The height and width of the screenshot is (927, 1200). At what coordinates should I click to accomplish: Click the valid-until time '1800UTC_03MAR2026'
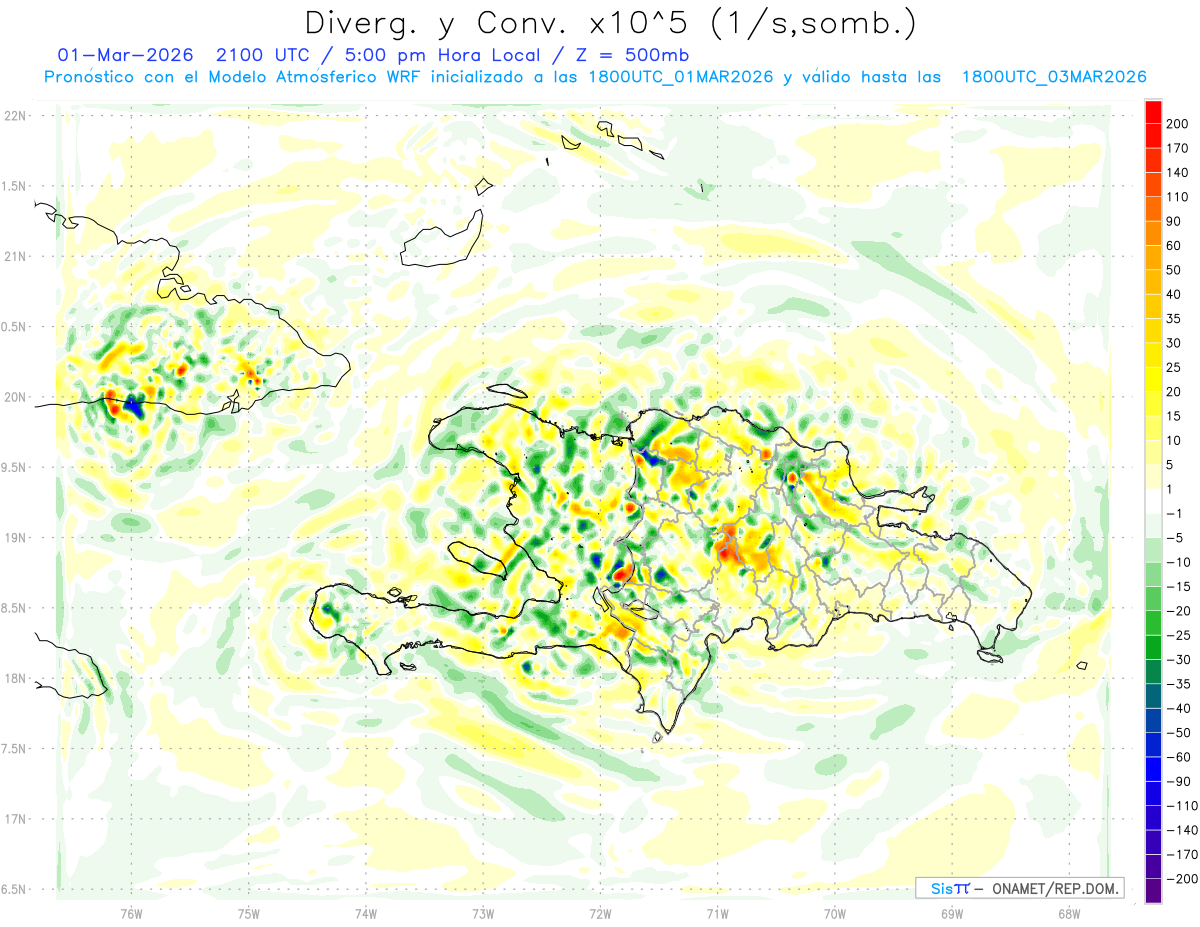coord(1054,77)
